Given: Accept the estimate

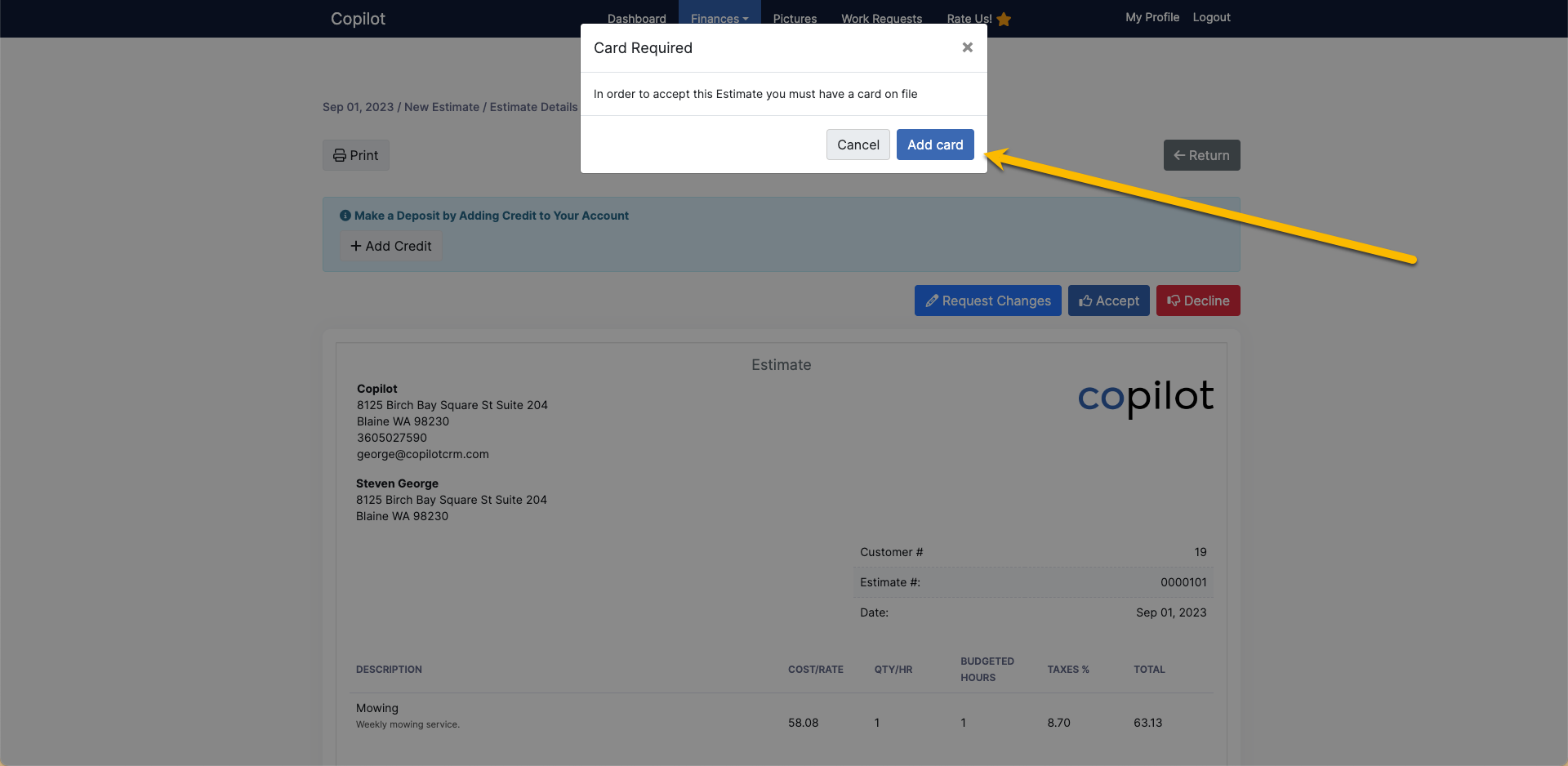Looking at the screenshot, I should (1108, 301).
